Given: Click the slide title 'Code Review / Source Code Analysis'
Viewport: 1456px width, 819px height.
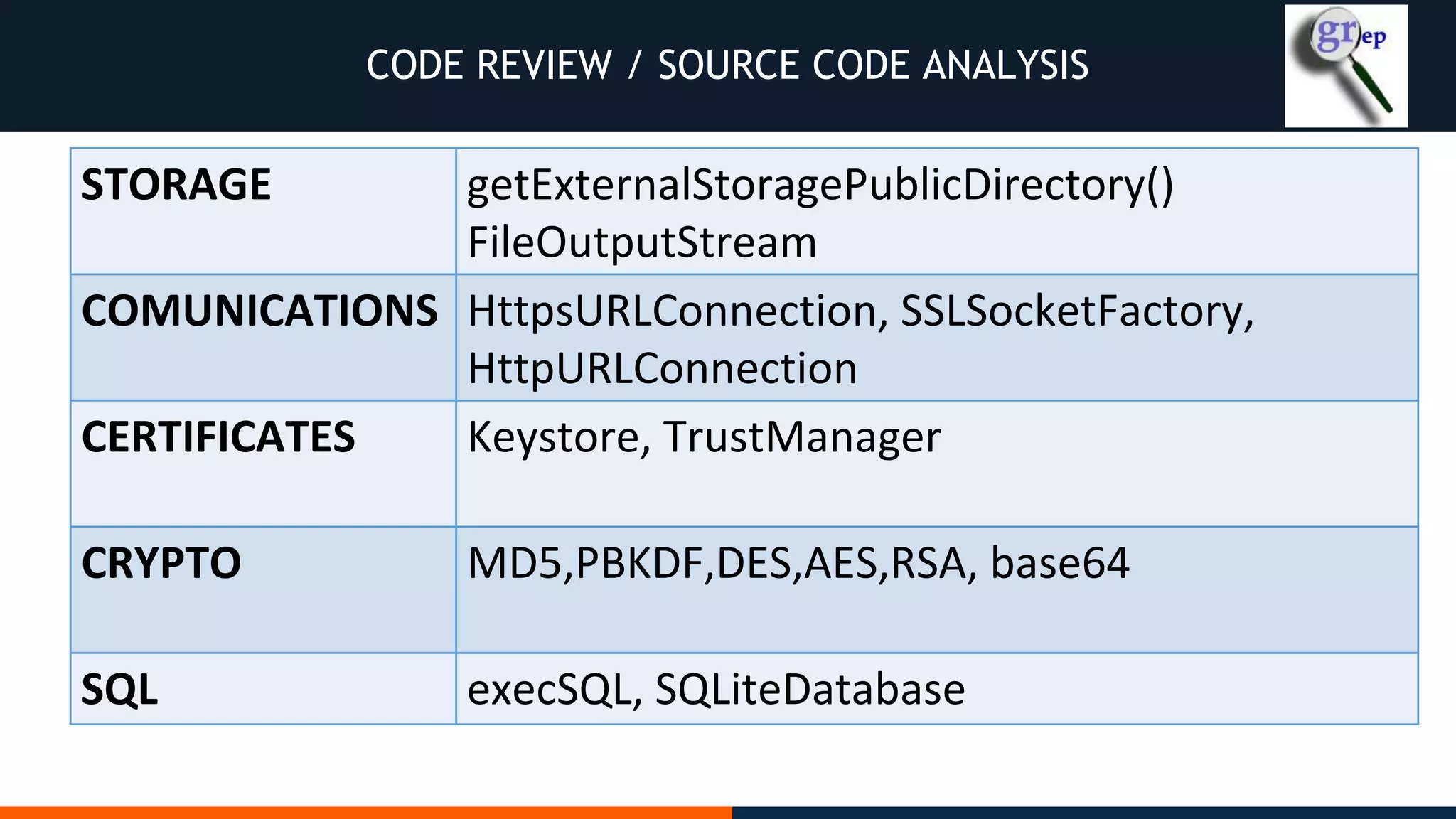Looking at the screenshot, I should pyautogui.click(x=727, y=65).
